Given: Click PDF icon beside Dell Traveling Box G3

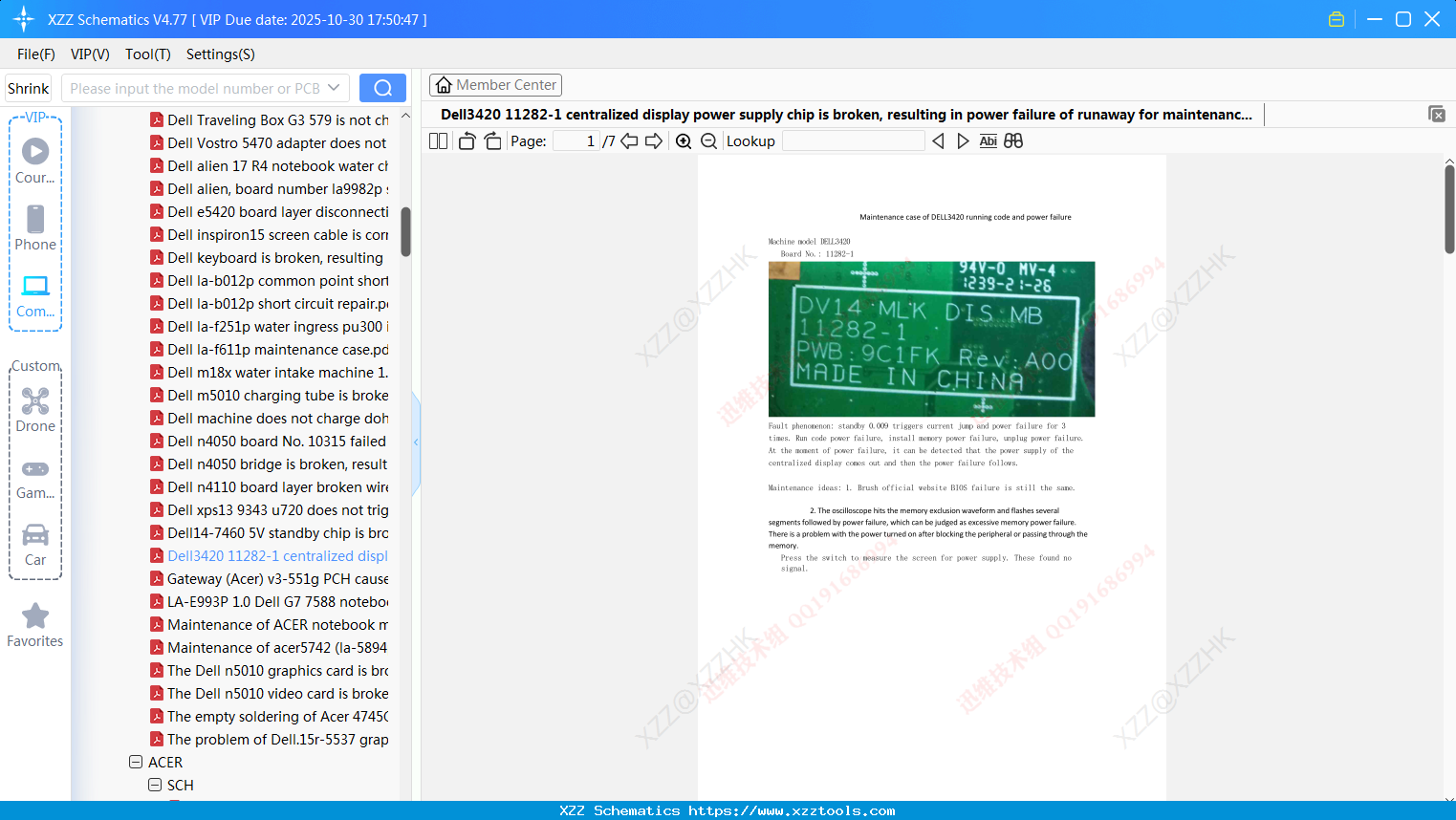Looking at the screenshot, I should tap(157, 119).
